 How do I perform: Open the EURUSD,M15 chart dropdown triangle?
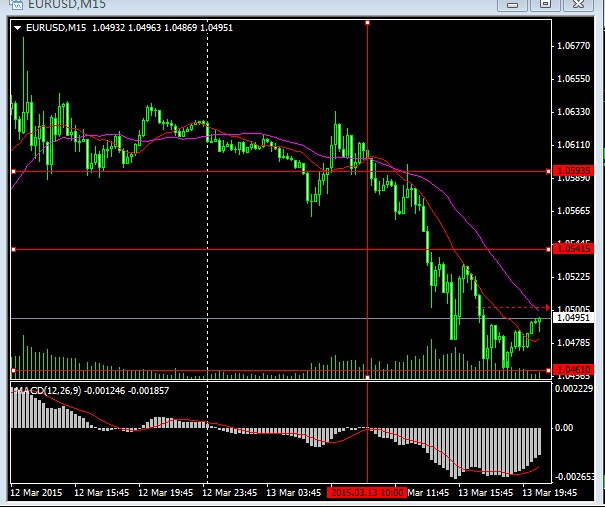19,28
